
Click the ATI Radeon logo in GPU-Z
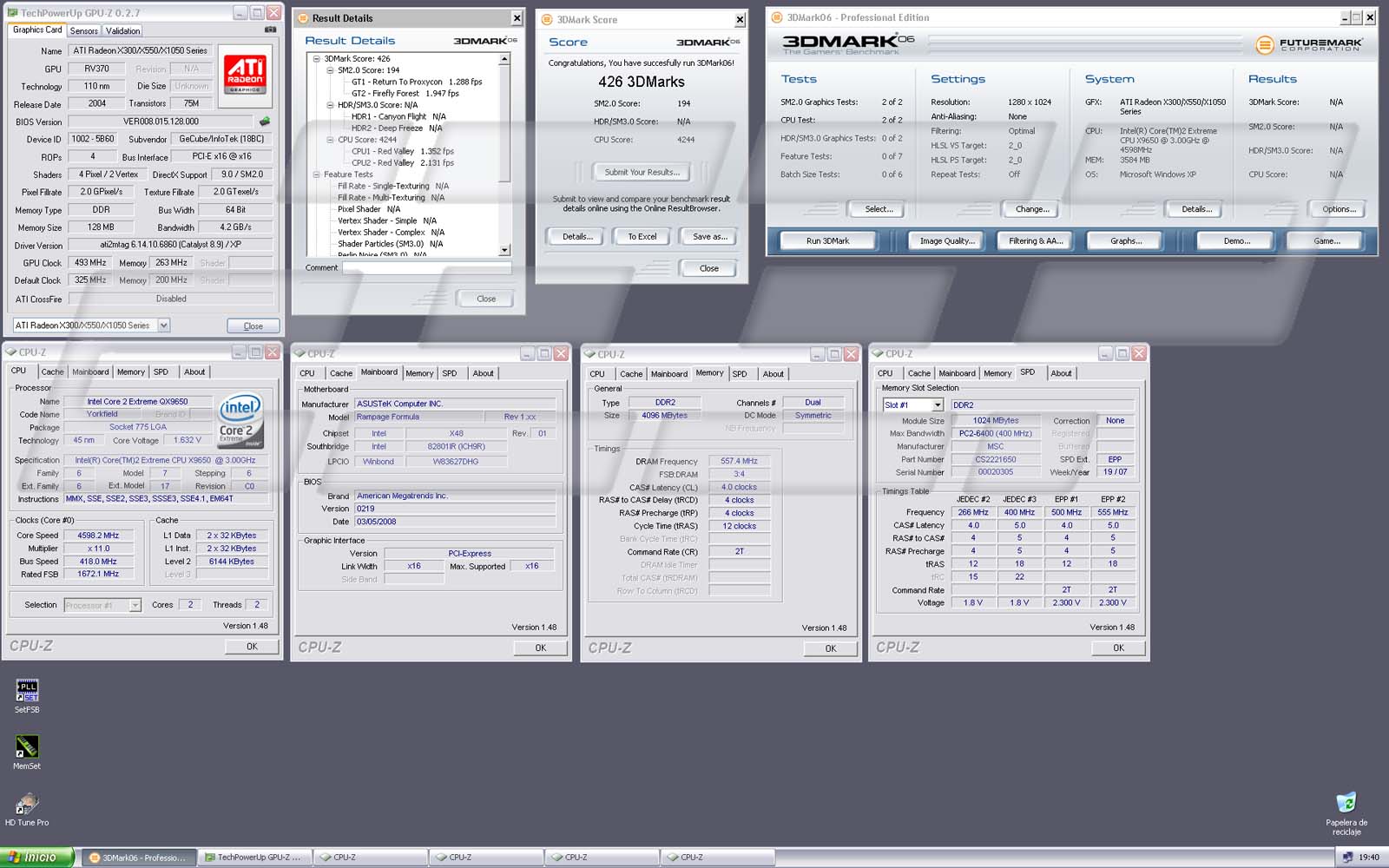(245, 75)
